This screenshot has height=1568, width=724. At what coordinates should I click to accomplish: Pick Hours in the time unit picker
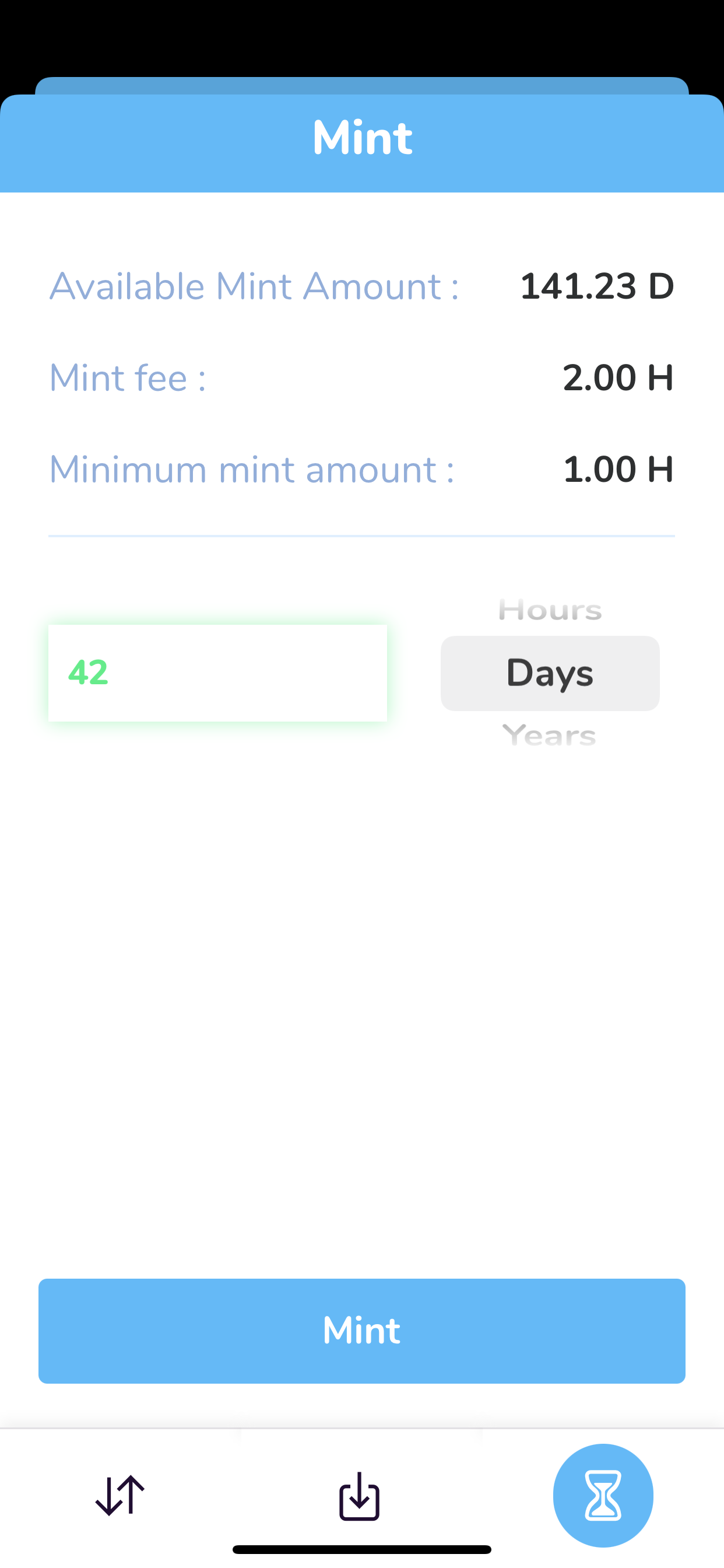point(550,610)
